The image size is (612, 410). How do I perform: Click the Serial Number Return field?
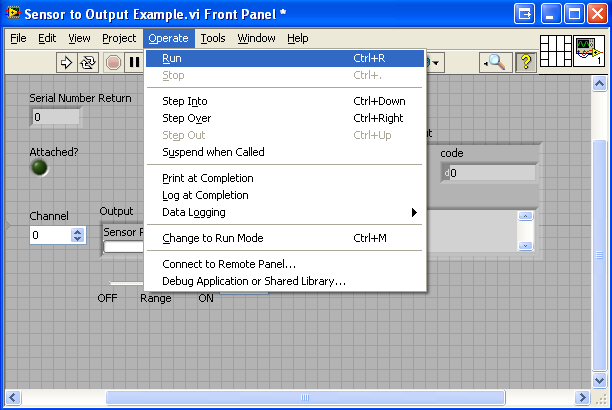55,117
